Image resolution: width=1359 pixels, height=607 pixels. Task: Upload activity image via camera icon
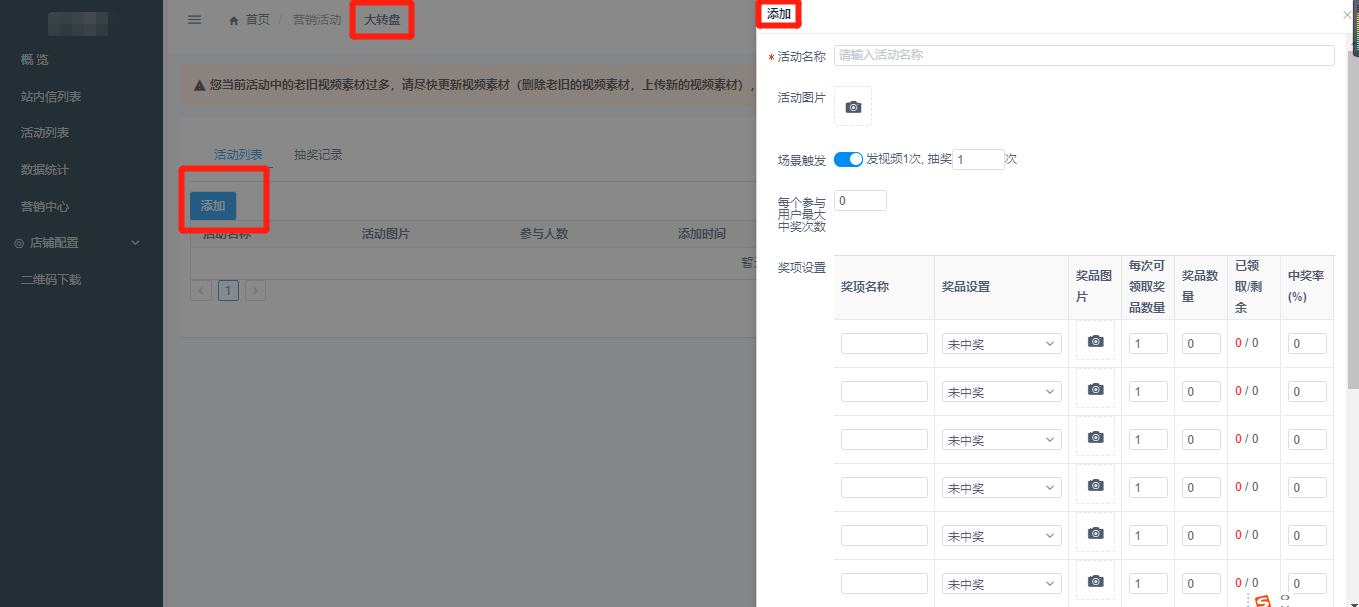click(x=853, y=107)
